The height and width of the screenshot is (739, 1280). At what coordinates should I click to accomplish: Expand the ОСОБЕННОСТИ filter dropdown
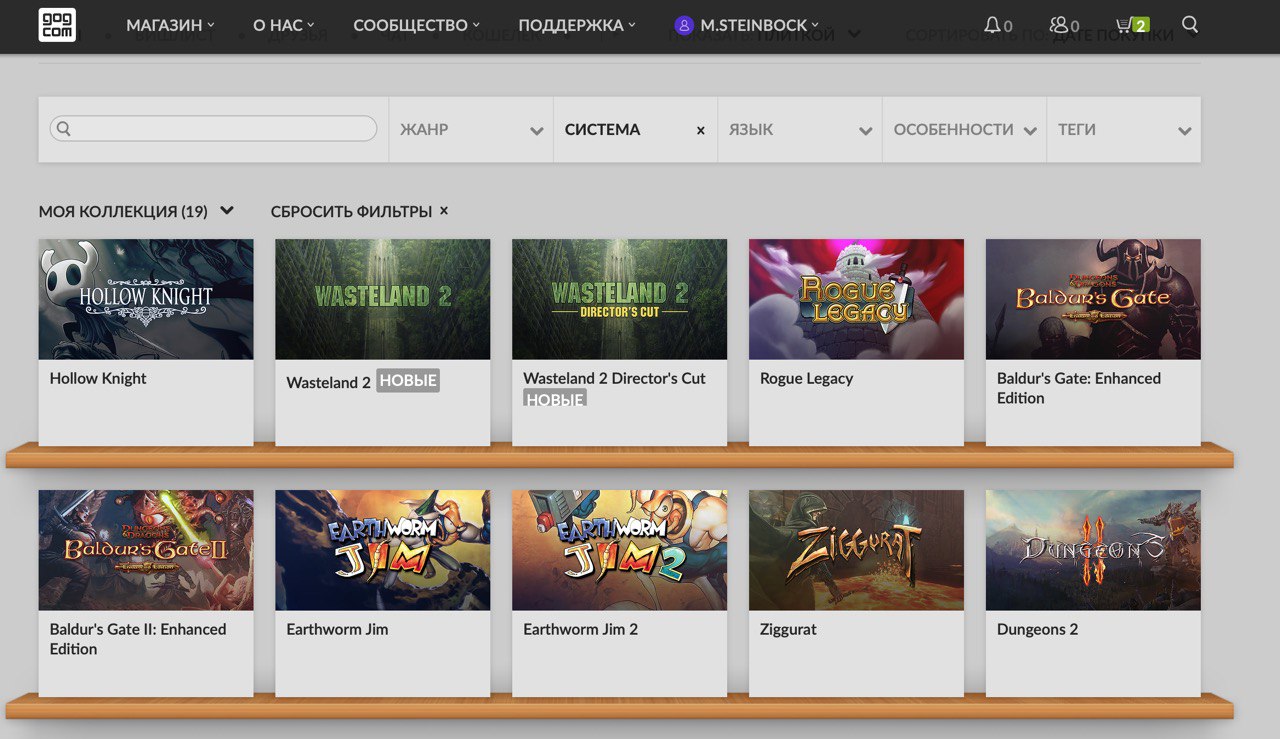click(x=964, y=130)
